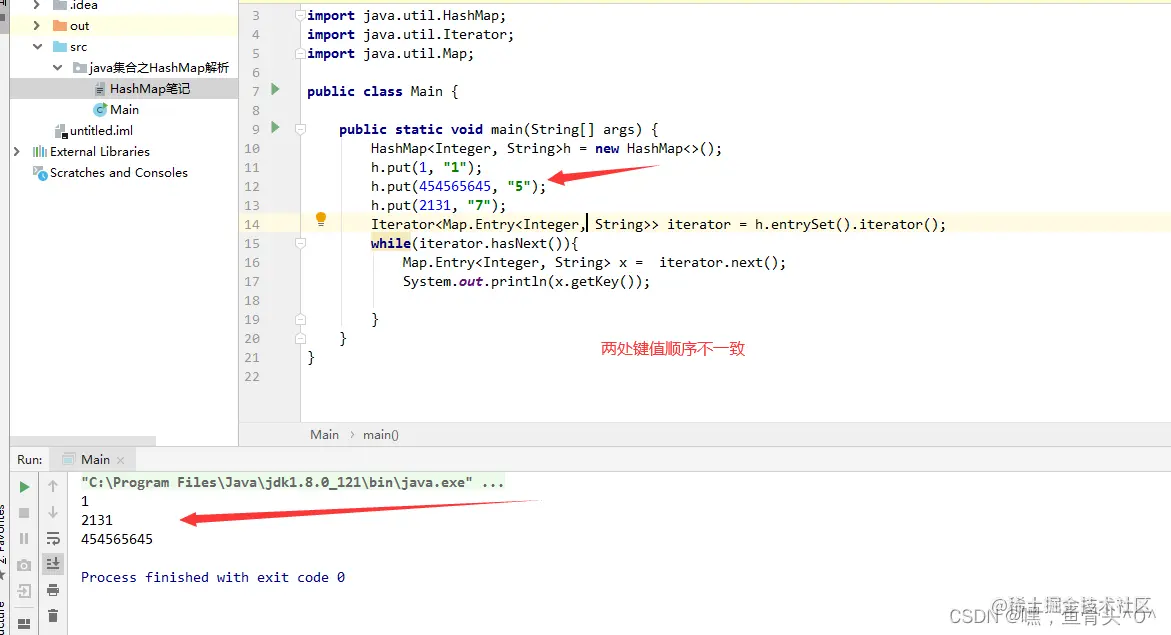Click main() in editor breadcrumb

[381, 435]
